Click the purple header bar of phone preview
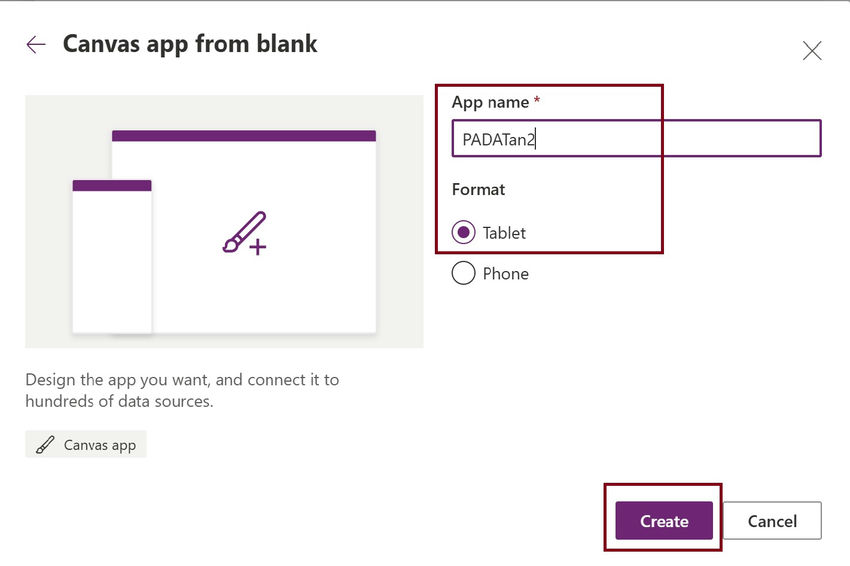The image size is (850, 566). 112,185
